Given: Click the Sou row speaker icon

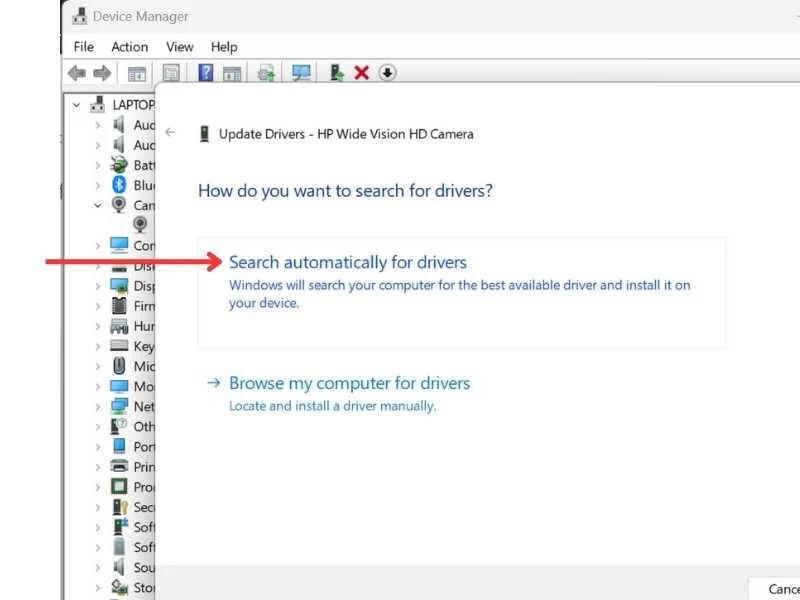Looking at the screenshot, I should [119, 567].
